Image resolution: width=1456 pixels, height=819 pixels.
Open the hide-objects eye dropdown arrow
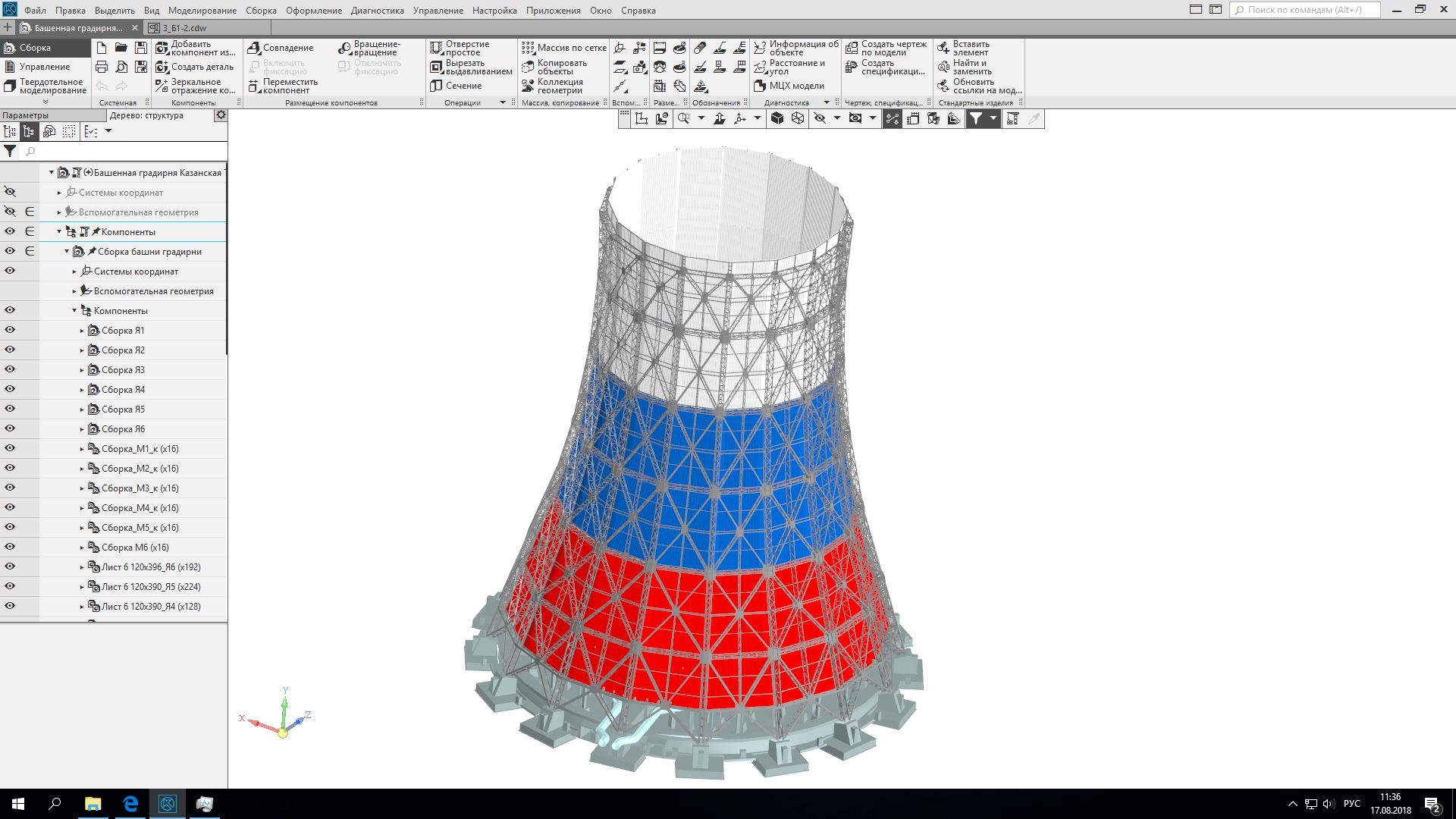(x=837, y=118)
